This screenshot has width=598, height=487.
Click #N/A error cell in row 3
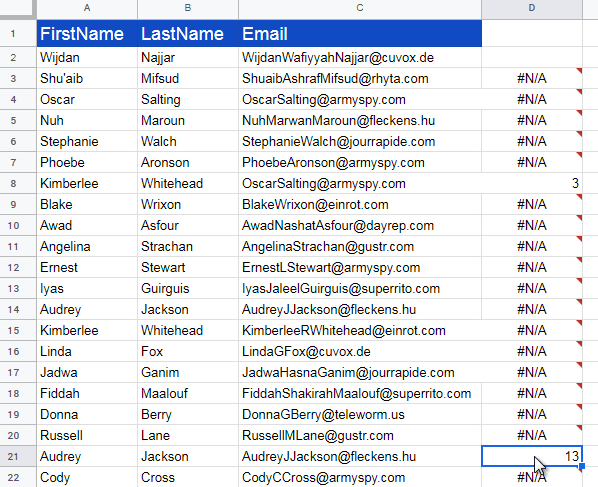pos(532,79)
